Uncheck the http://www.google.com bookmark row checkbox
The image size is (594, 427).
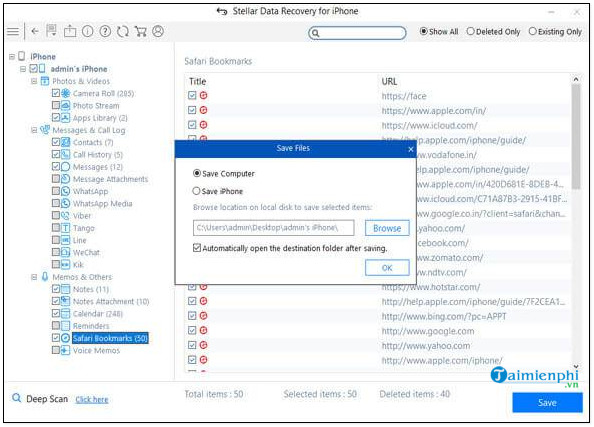[192, 330]
